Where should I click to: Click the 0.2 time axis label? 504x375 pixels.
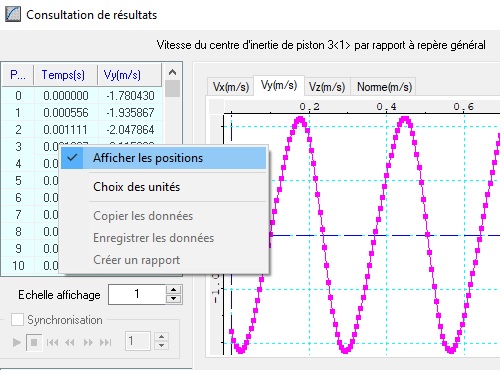pos(309,107)
